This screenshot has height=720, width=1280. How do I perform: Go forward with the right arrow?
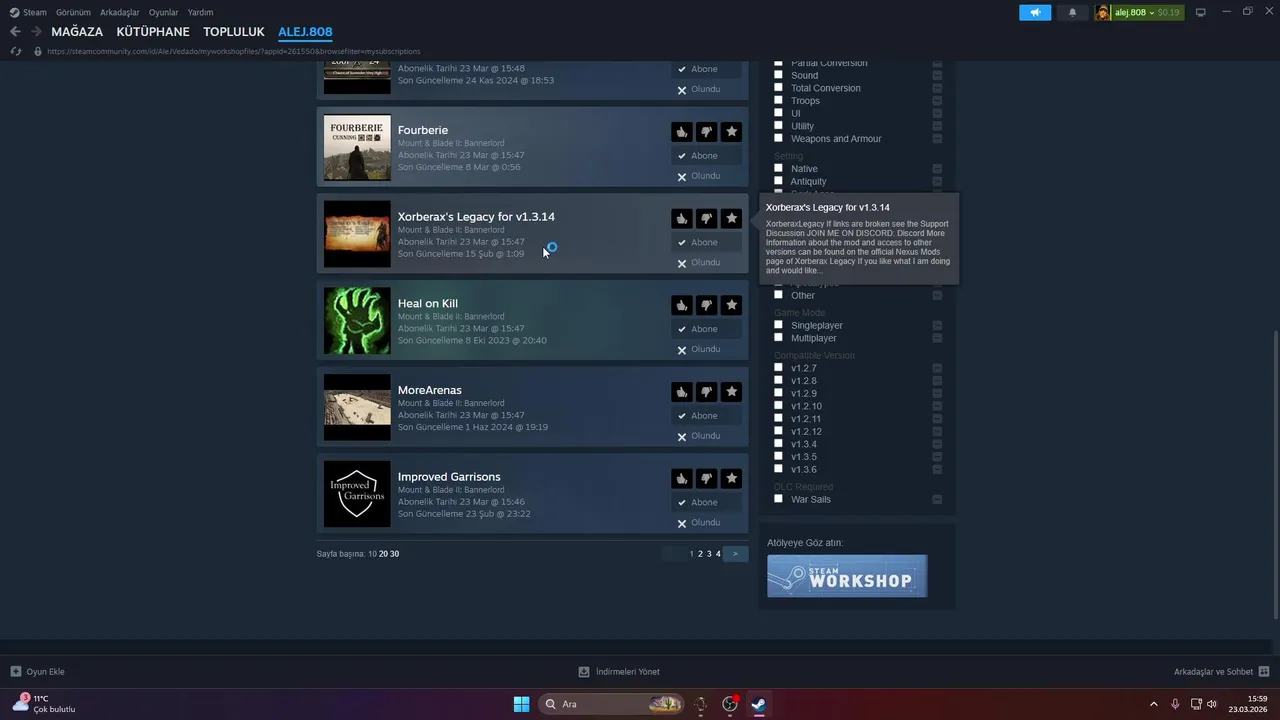[36, 32]
